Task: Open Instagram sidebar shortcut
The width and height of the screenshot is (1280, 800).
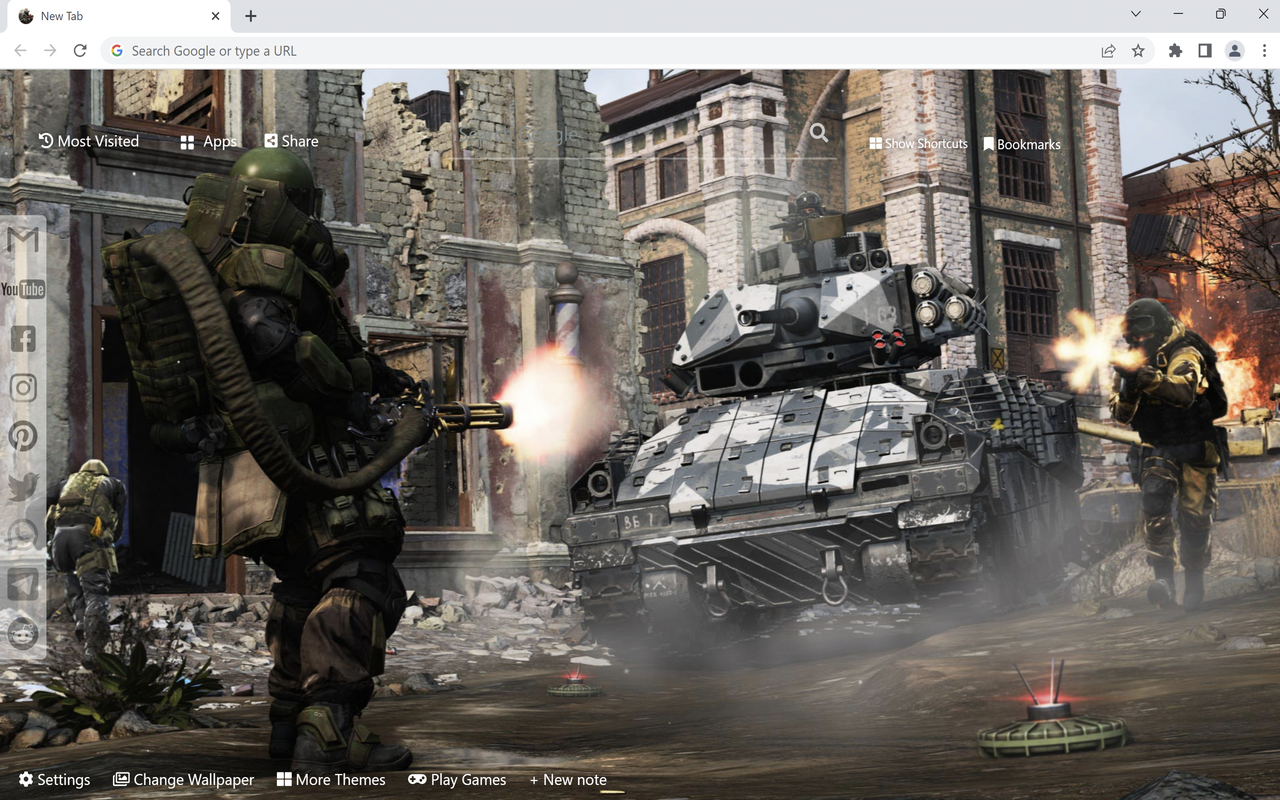Action: point(23,388)
